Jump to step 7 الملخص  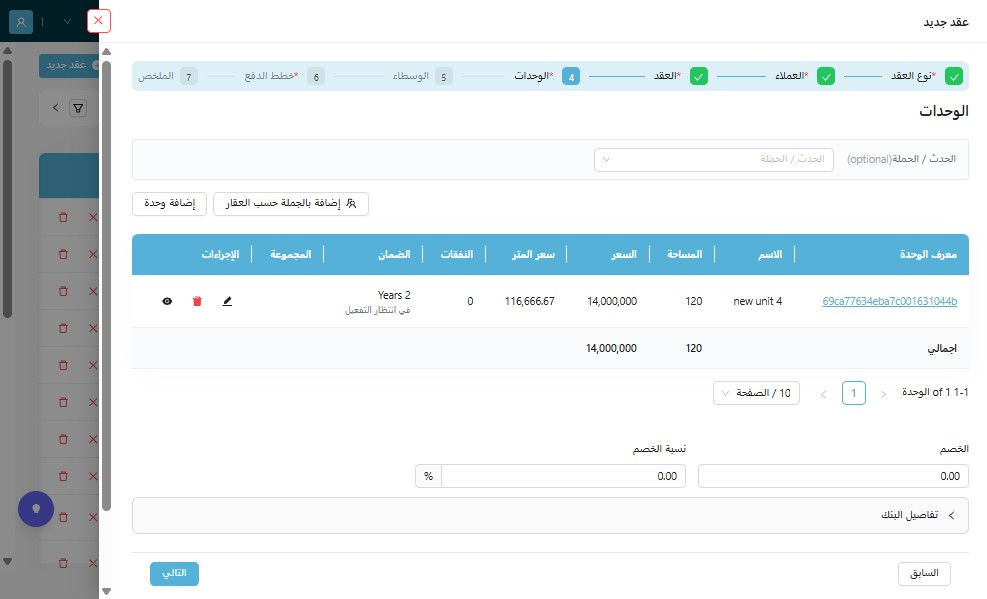(x=167, y=76)
